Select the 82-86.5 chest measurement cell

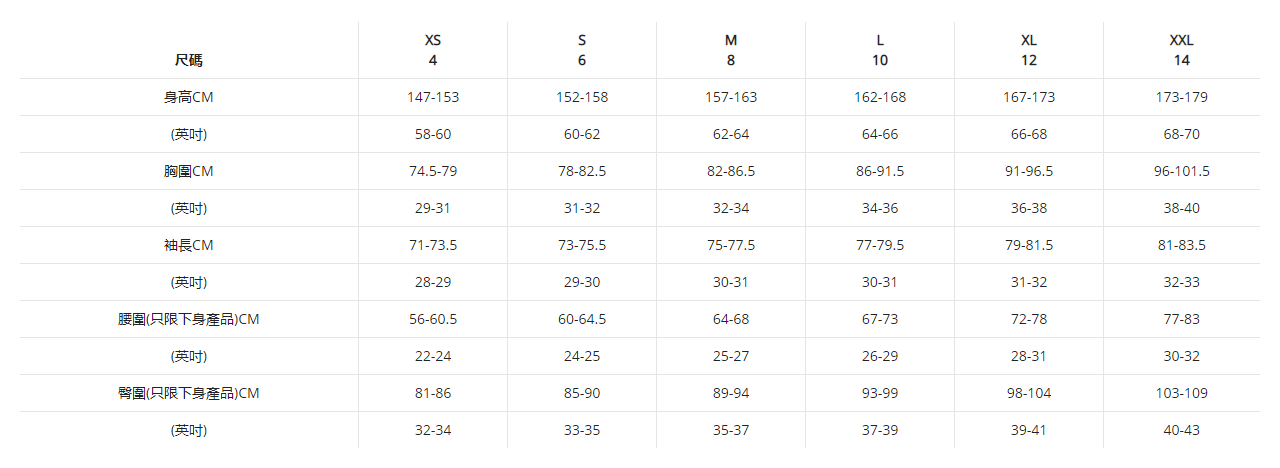[x=730, y=171]
